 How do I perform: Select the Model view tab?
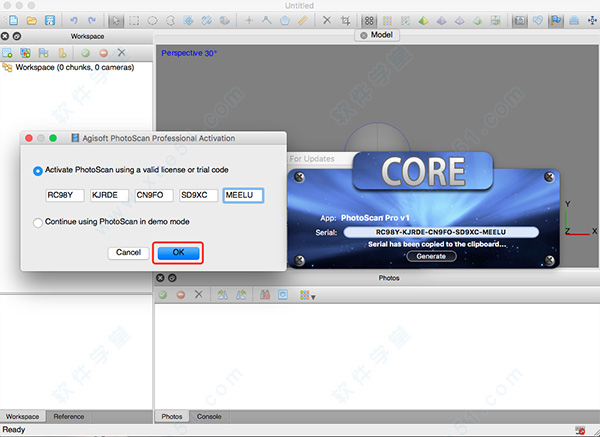[377, 35]
